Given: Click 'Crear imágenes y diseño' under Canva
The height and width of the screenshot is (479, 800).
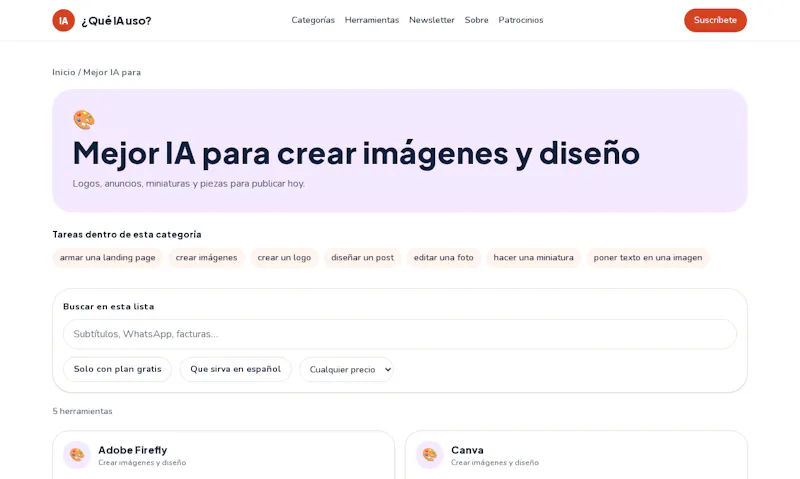Looking at the screenshot, I should [495, 463].
